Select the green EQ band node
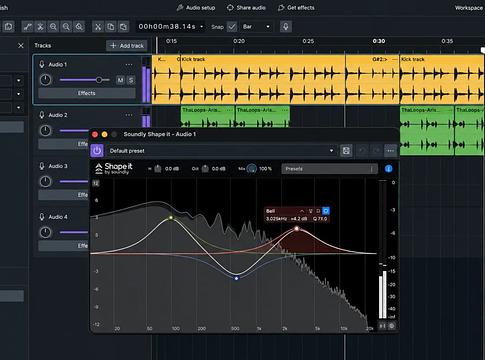The height and width of the screenshot is (360, 485). (171, 218)
